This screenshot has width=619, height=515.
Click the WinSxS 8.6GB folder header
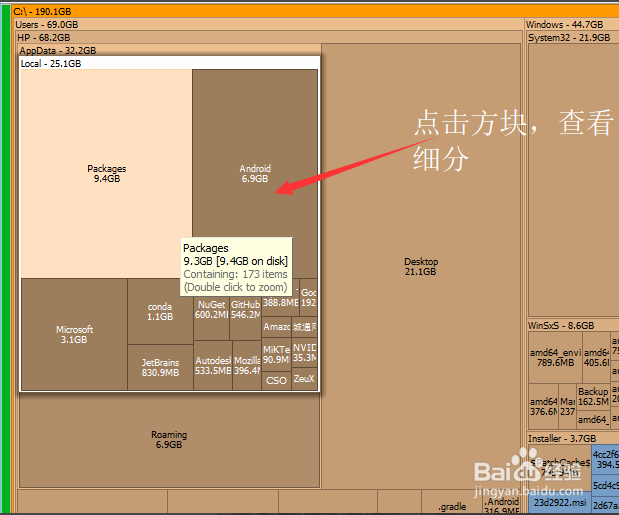573,326
